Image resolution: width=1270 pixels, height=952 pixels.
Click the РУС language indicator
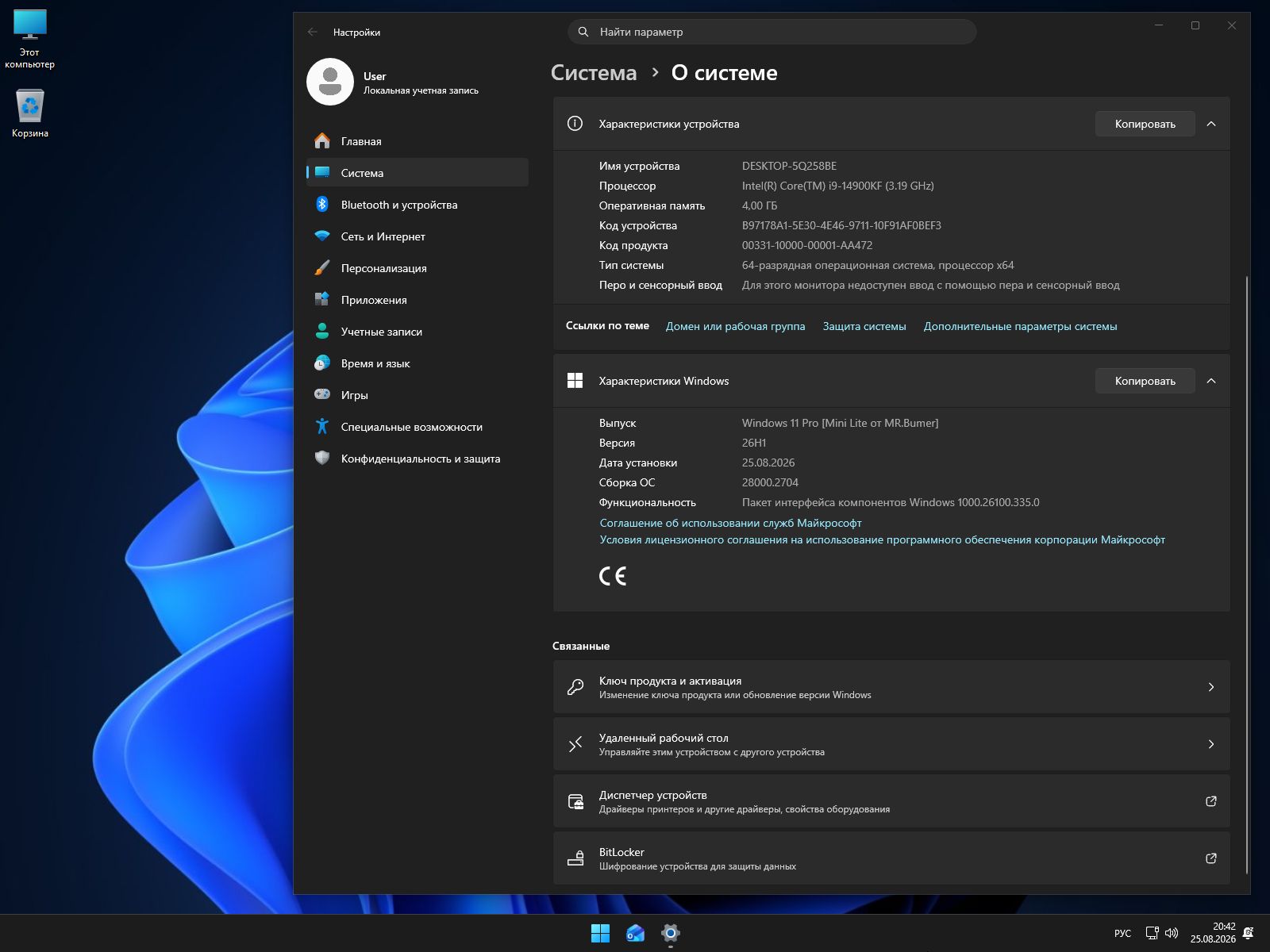[x=1122, y=933]
